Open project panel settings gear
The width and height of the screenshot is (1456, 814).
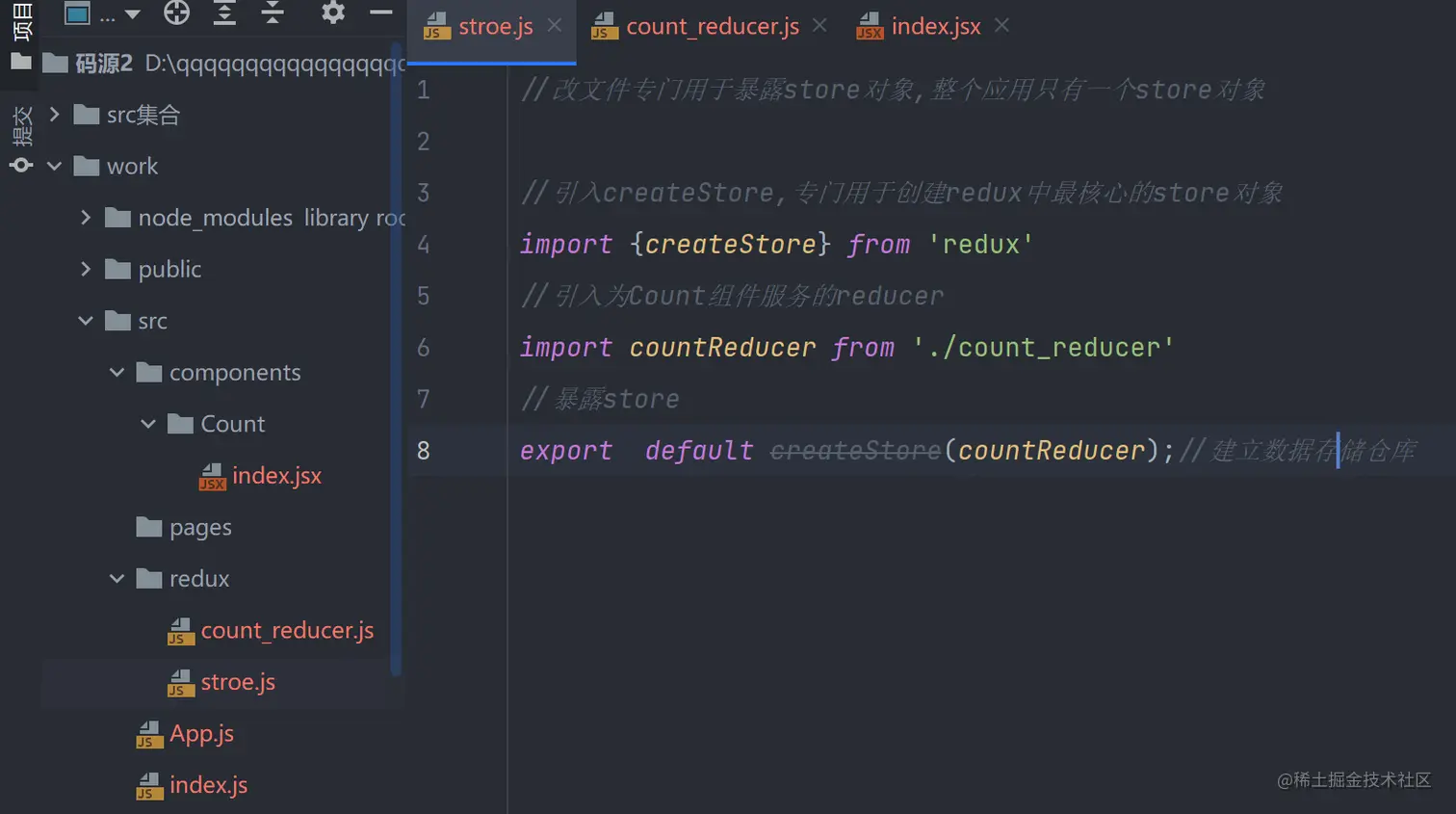(x=333, y=13)
